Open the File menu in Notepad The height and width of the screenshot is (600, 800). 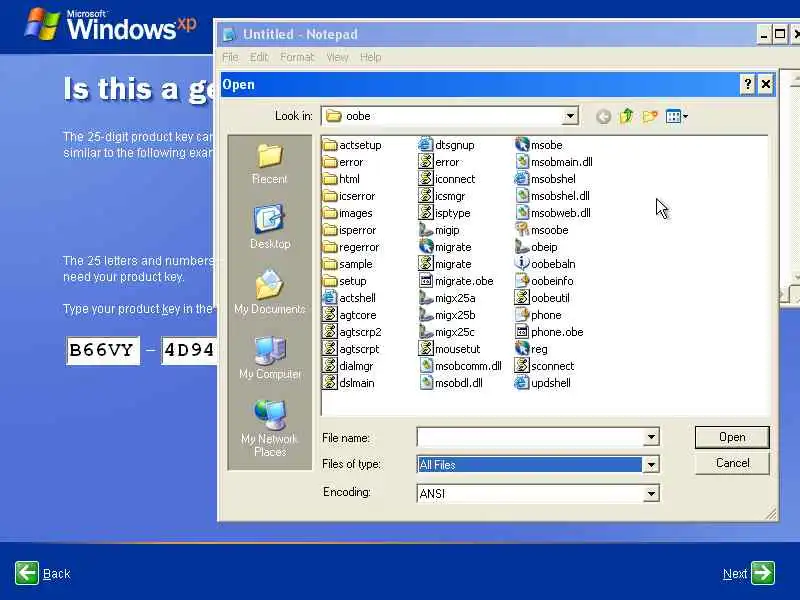point(230,57)
